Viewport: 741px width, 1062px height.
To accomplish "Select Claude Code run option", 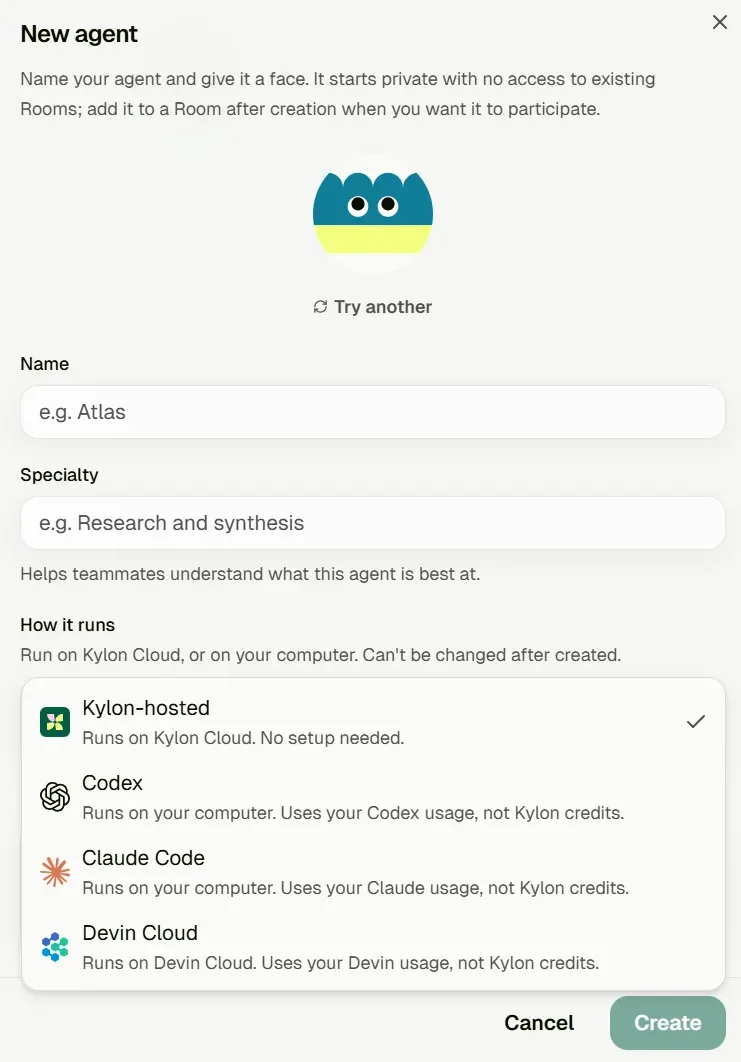I will click(373, 872).
